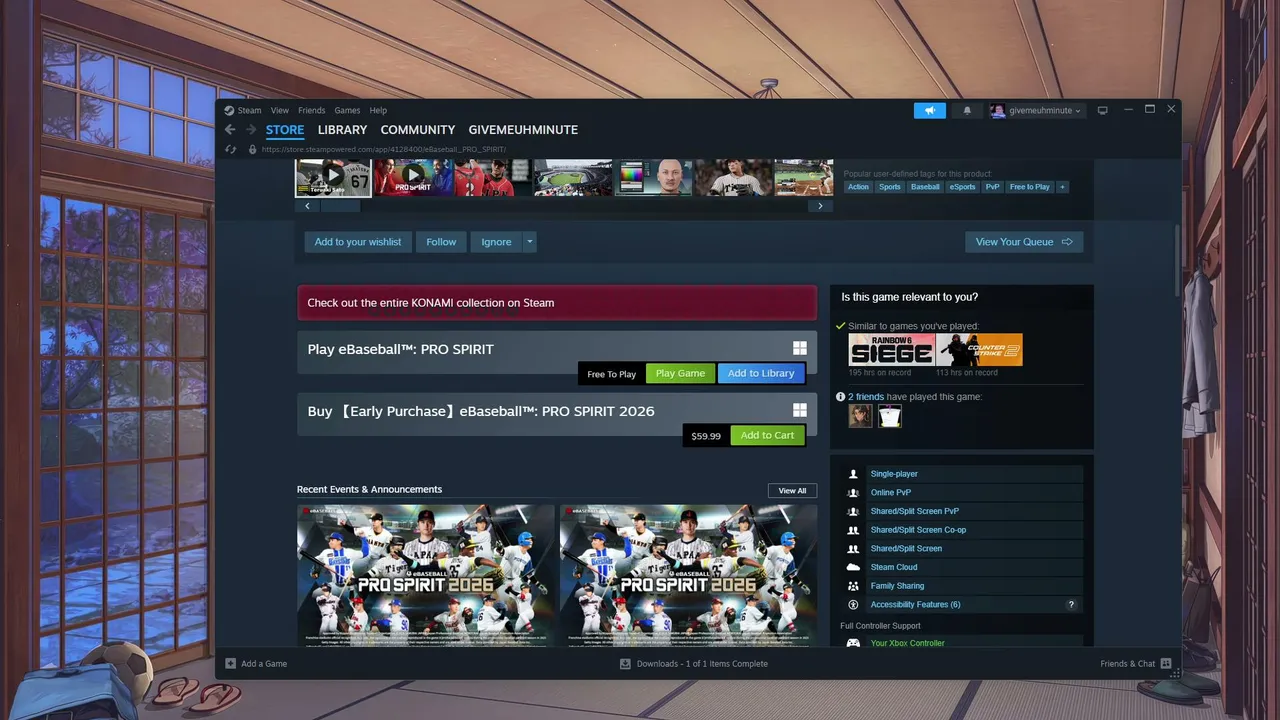Screen dimensions: 1280x720
Task: Click the Windows icon on Early Purchase row
Action: coord(800,410)
